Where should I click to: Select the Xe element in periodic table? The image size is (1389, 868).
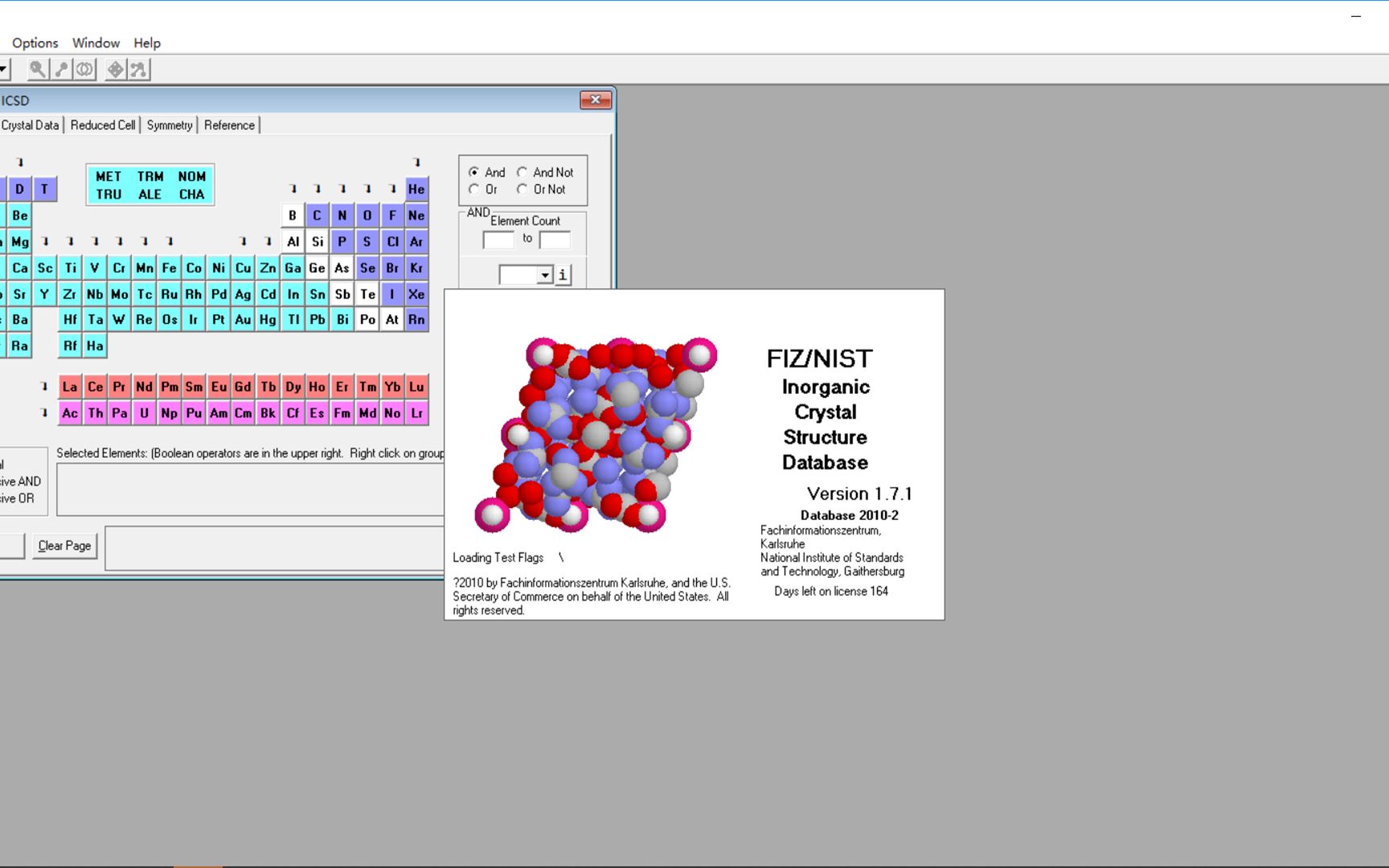pyautogui.click(x=416, y=294)
